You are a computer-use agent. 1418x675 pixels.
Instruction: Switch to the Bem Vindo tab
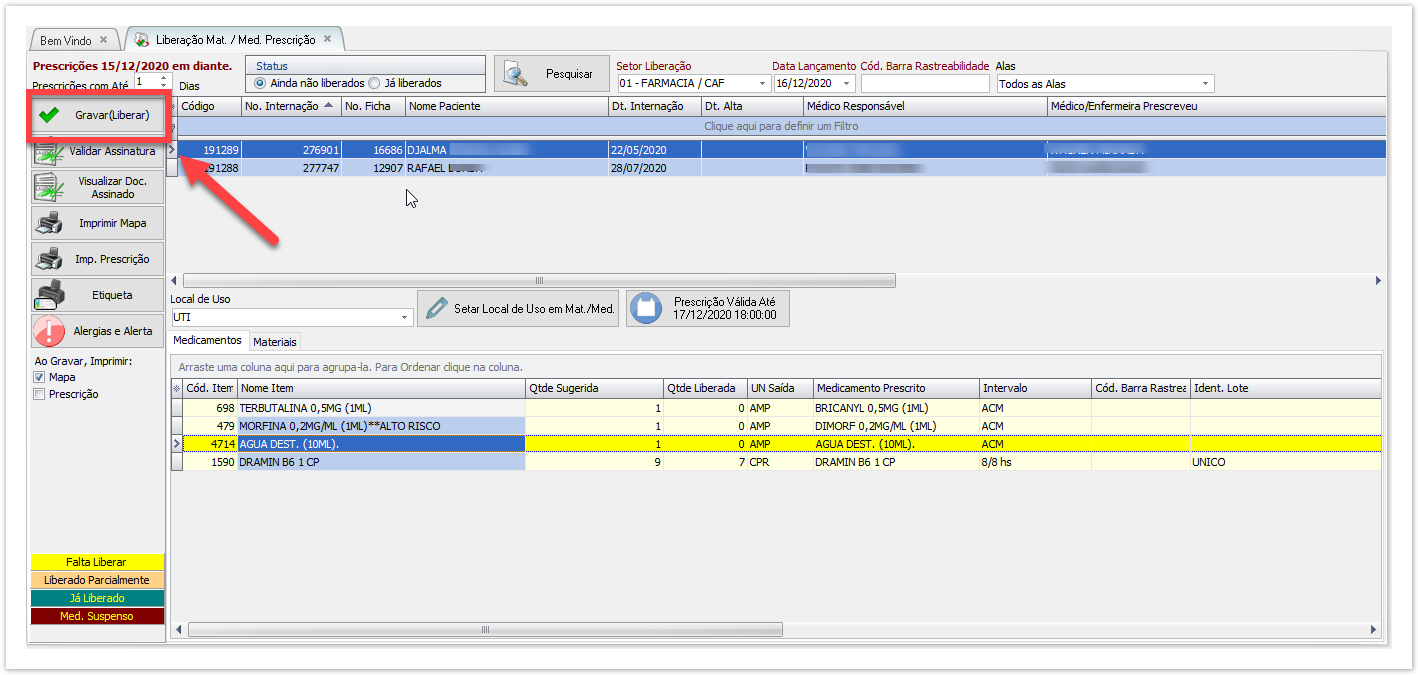pos(66,40)
